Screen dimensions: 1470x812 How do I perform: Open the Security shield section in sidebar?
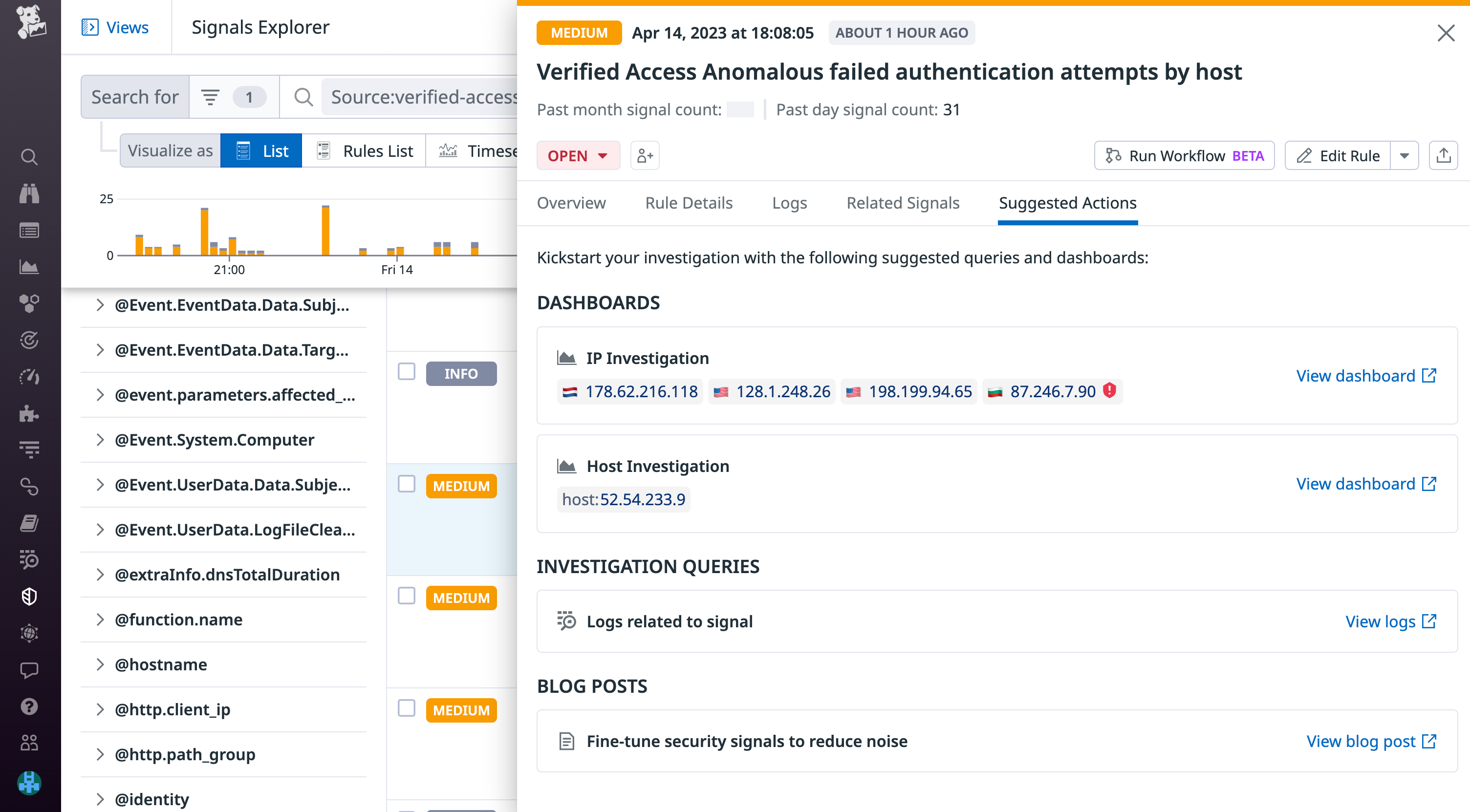pyautogui.click(x=29, y=597)
